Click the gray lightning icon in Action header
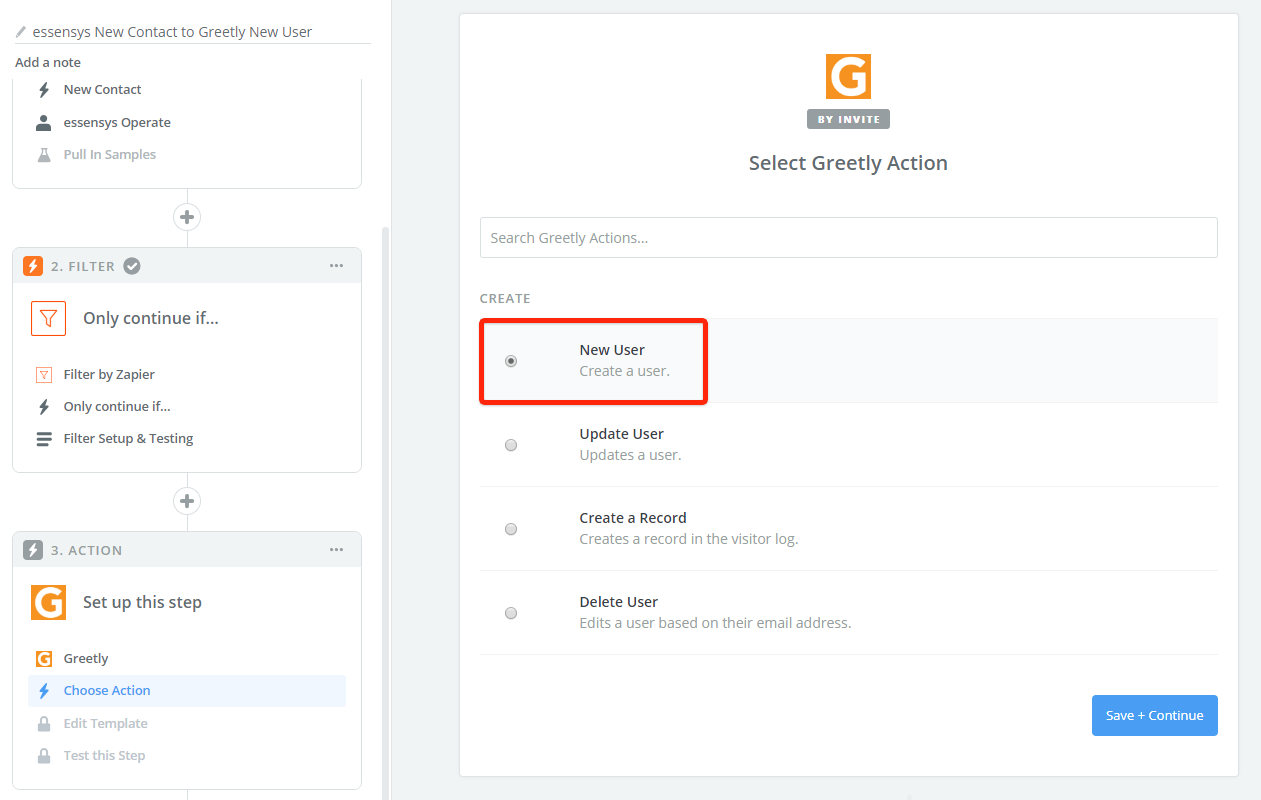Viewport: 1261px width, 800px height. tap(33, 550)
